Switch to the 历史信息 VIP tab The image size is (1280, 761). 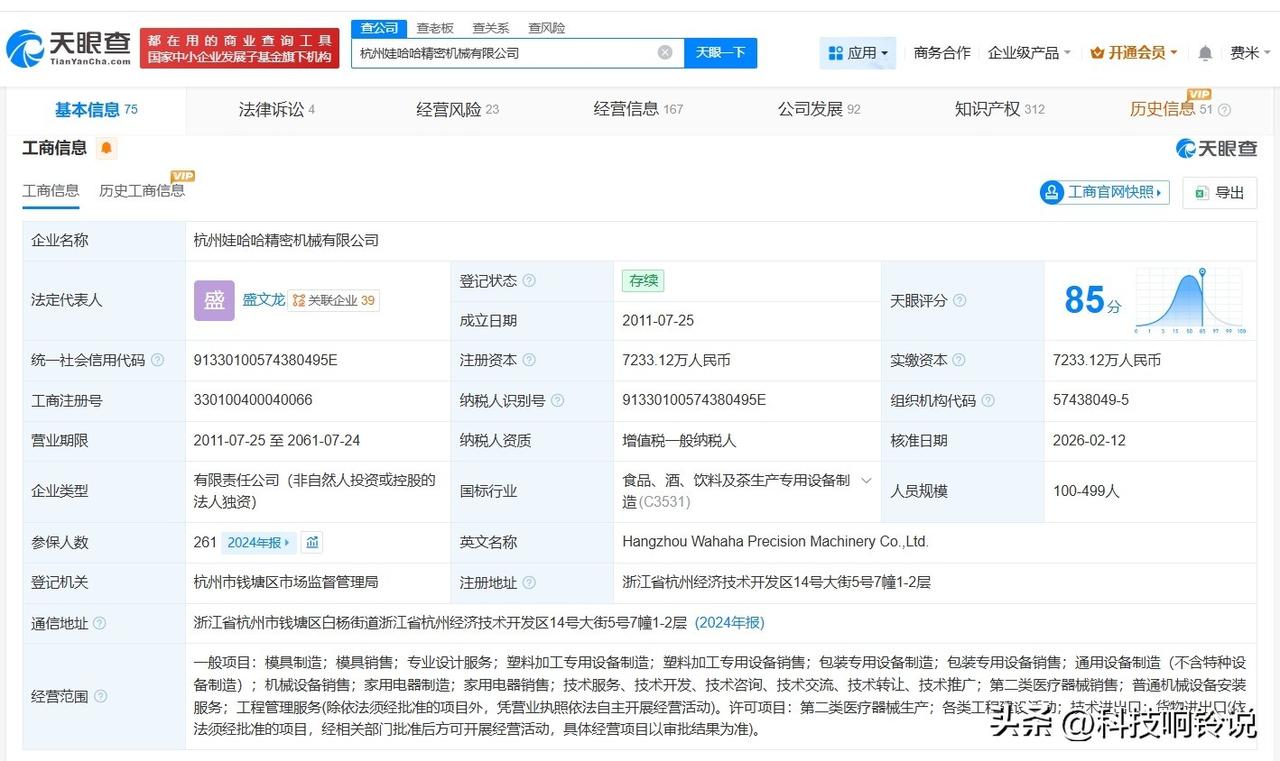[x=1171, y=110]
